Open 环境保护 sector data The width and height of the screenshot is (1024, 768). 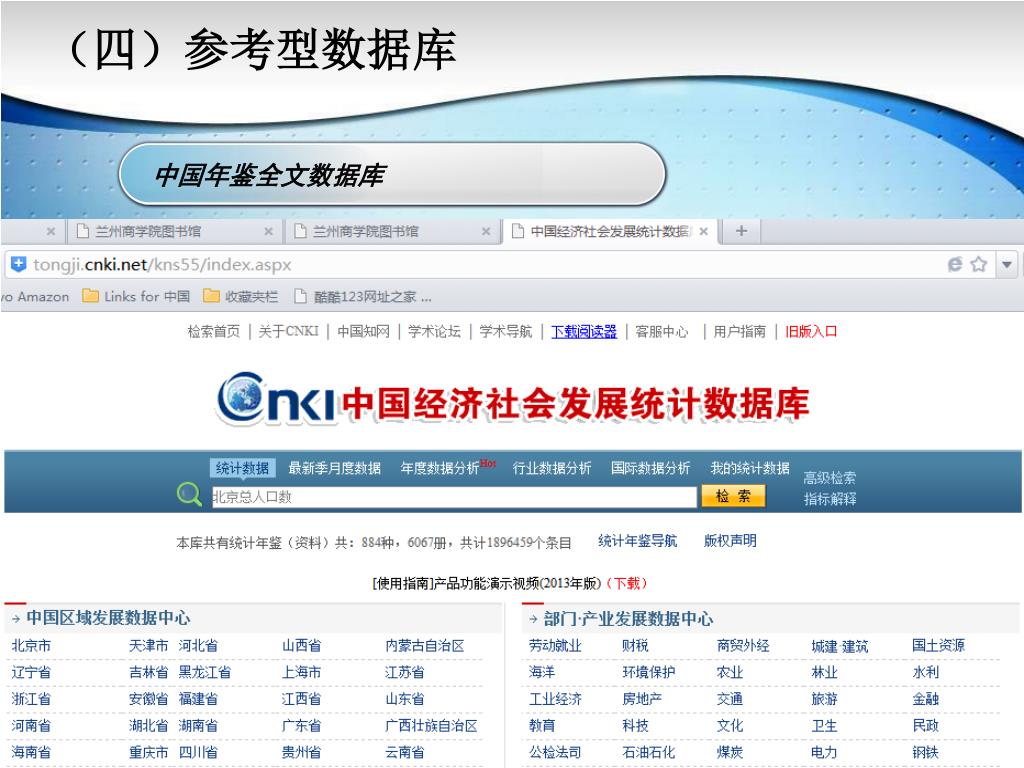click(648, 672)
